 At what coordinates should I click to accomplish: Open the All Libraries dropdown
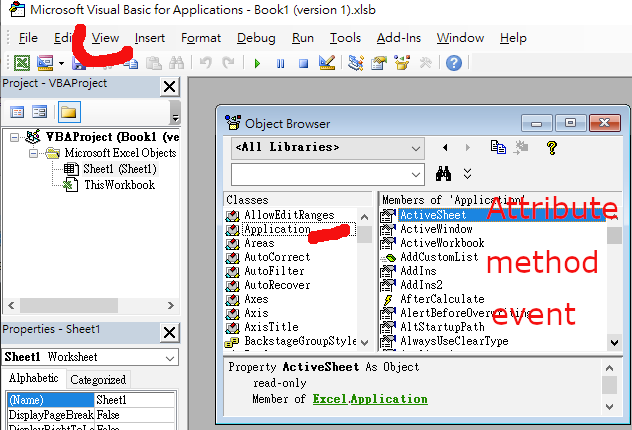point(328,148)
